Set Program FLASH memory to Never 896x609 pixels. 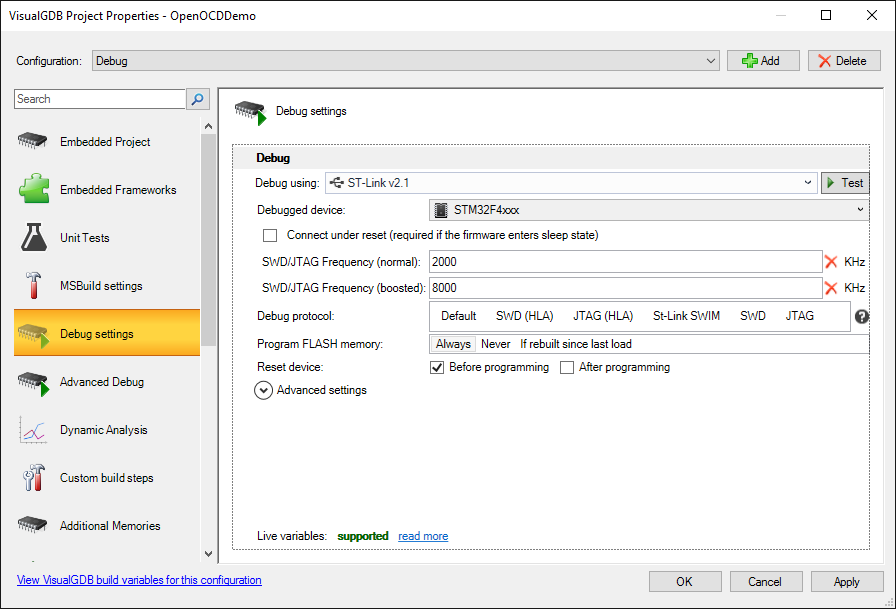(495, 344)
